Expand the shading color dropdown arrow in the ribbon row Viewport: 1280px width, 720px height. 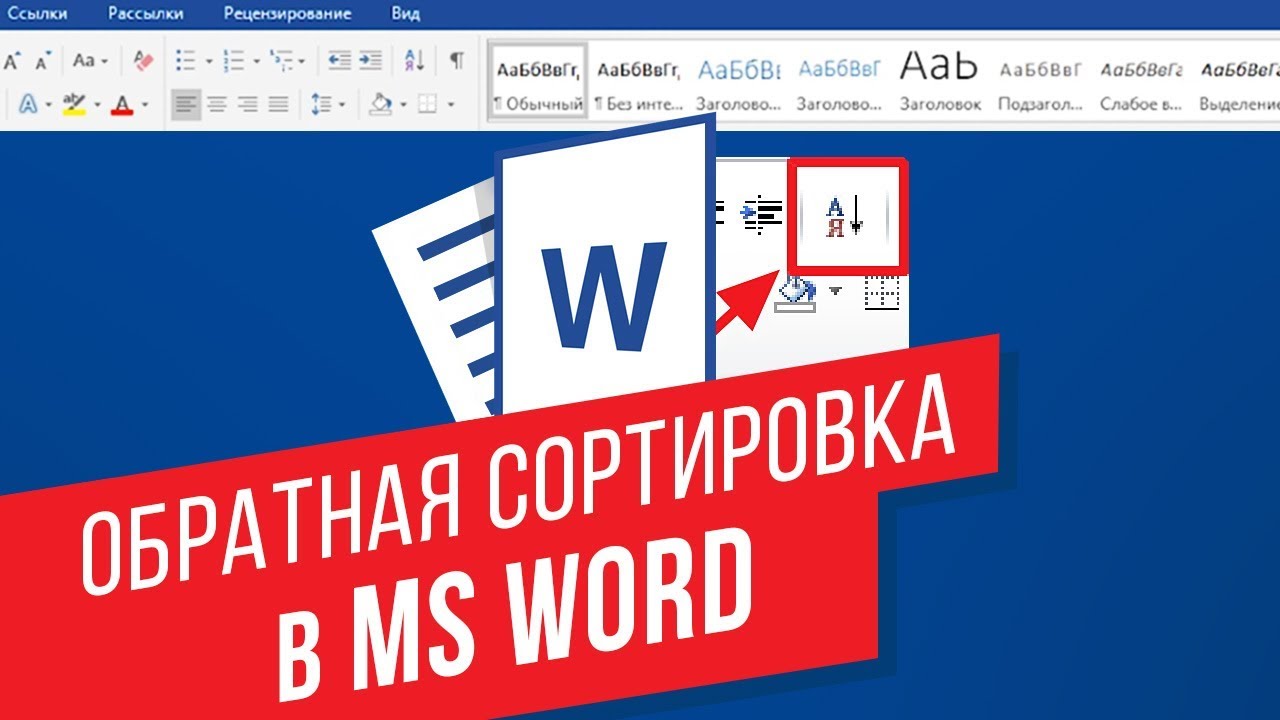tap(403, 103)
